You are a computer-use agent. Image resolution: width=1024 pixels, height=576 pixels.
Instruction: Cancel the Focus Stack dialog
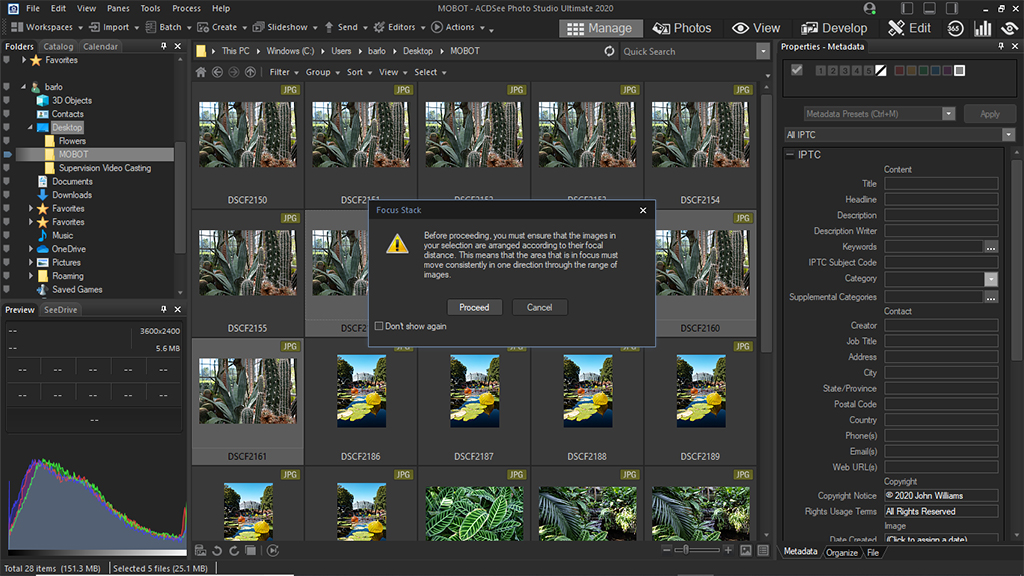(539, 307)
